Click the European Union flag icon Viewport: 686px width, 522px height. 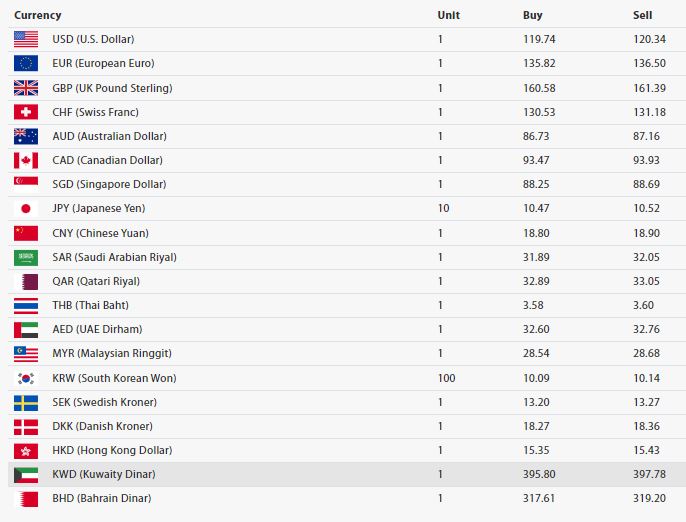pos(26,63)
